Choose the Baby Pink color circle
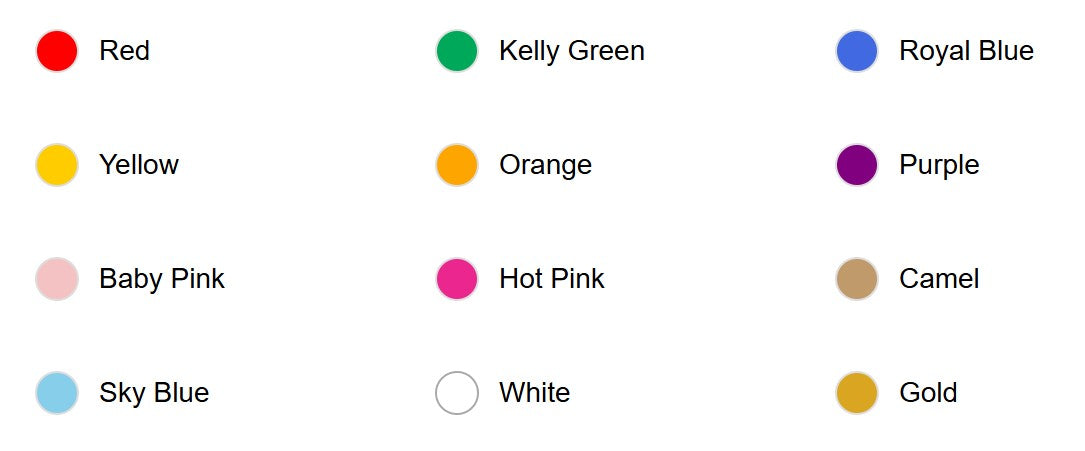 [x=57, y=279]
